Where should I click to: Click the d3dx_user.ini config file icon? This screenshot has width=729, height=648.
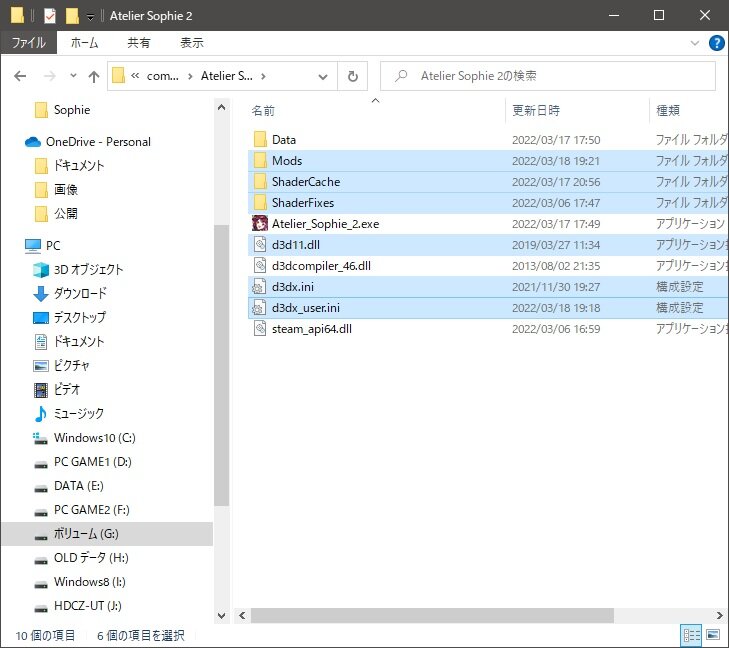point(259,307)
